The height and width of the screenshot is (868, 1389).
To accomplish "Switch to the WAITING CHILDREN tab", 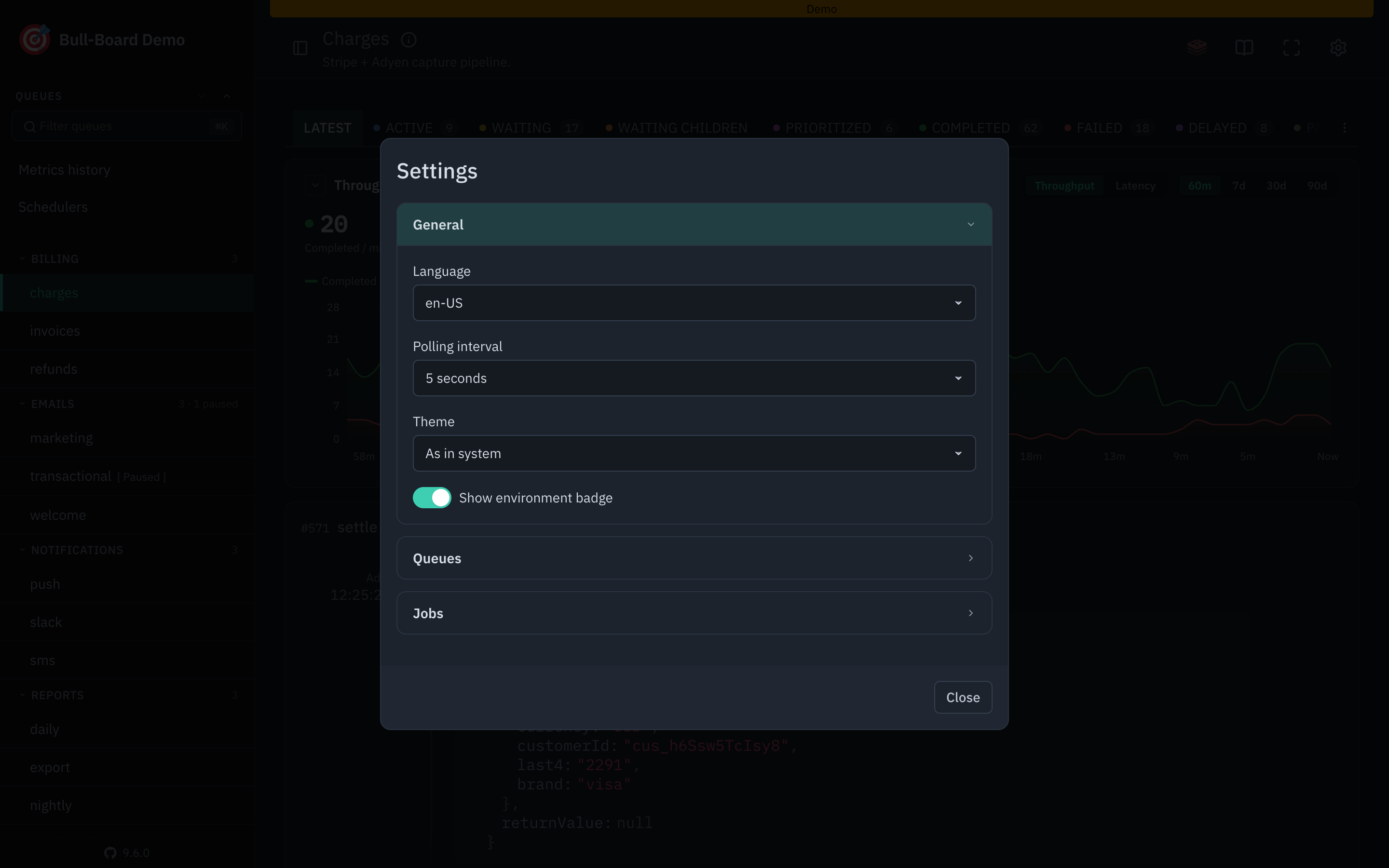I will pos(677,127).
